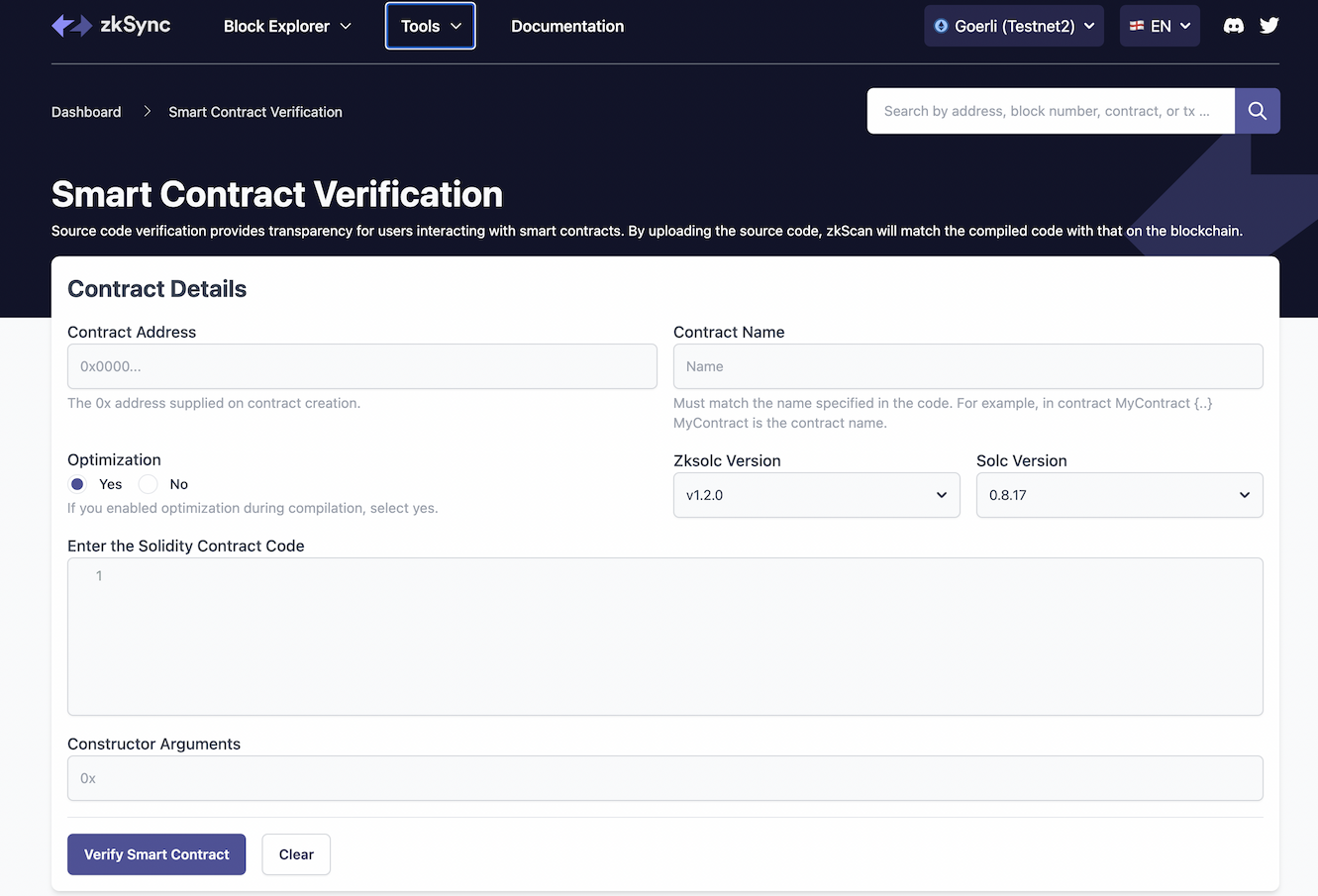Click the Solc Version label
Viewport: 1318px width, 896px height.
pos(1022,460)
